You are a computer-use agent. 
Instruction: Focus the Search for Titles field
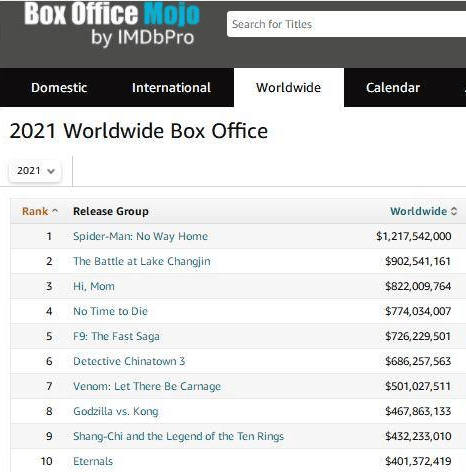tap(346, 24)
